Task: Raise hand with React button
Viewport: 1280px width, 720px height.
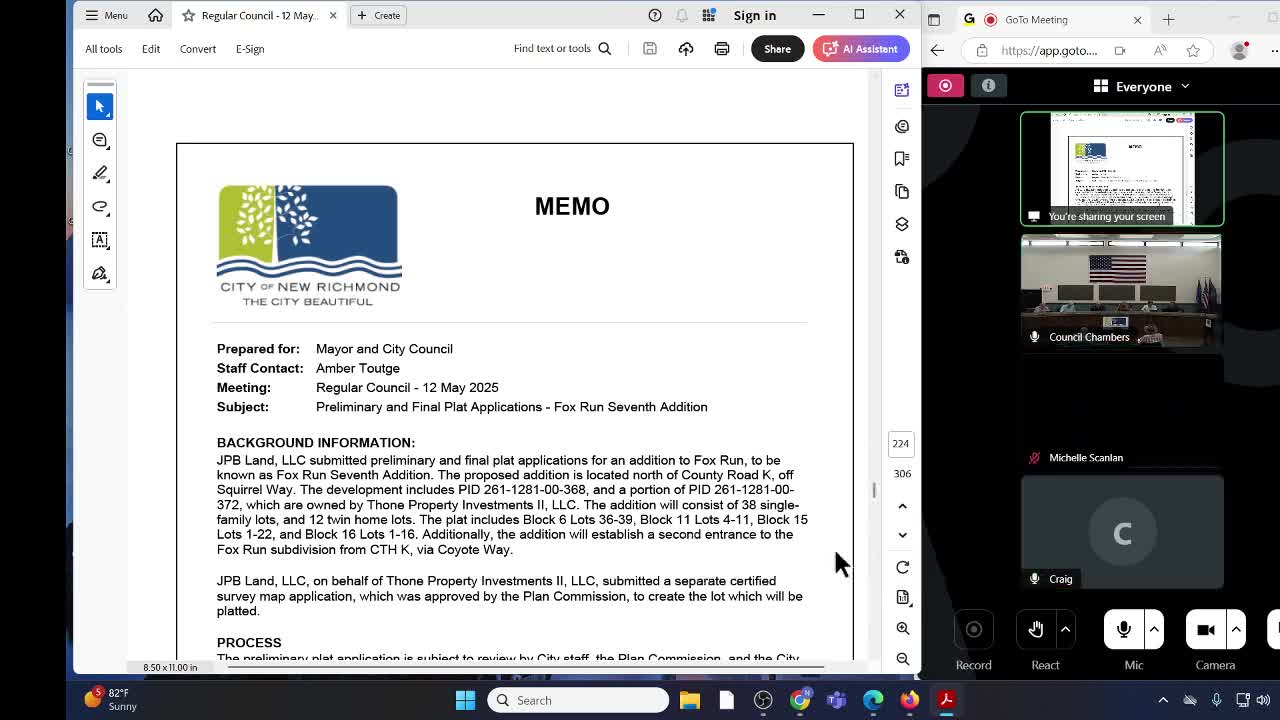Action: coord(1036,629)
